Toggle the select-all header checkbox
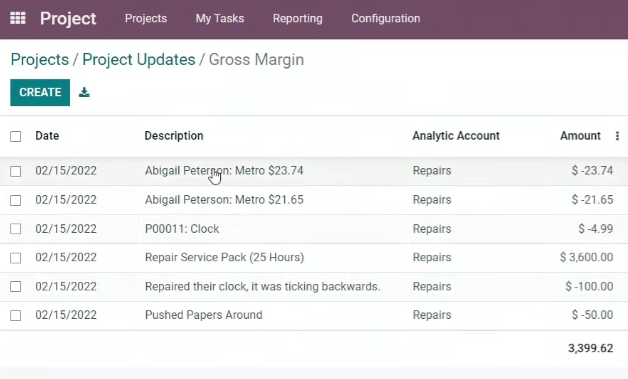 [x=16, y=136]
